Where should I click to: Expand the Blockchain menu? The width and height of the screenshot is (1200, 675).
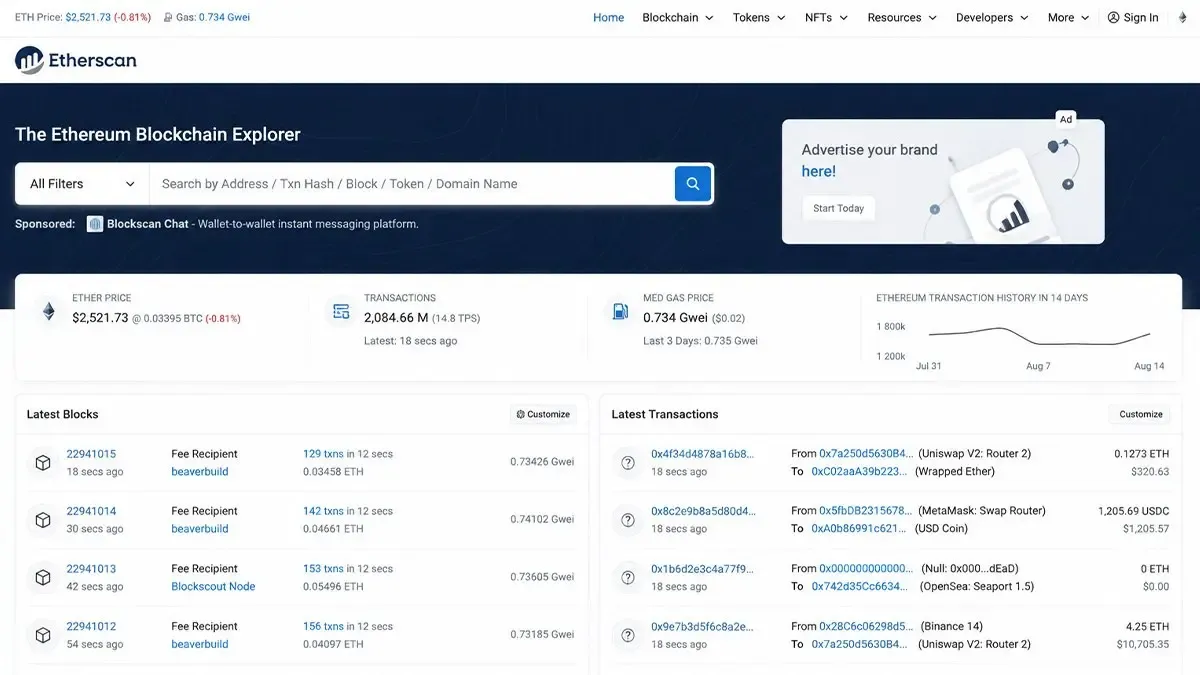tap(678, 18)
